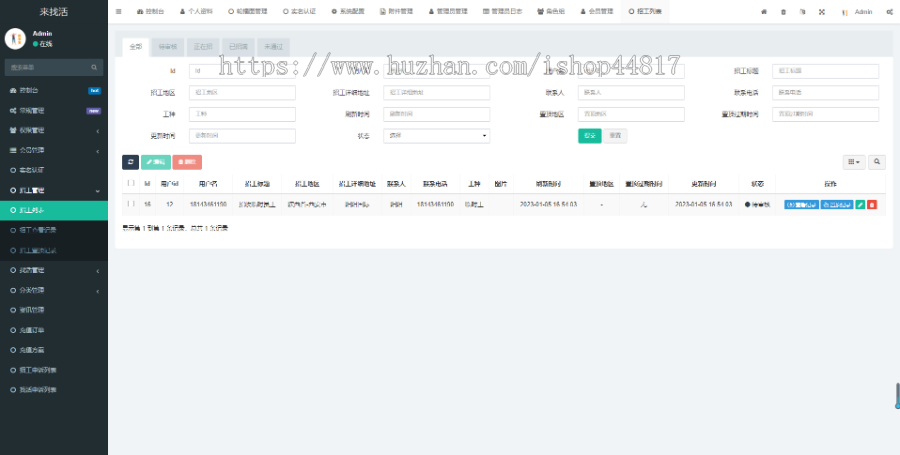The width and height of the screenshot is (900, 455).
Task: Open the column toggle grid dropdown
Action: (x=854, y=162)
